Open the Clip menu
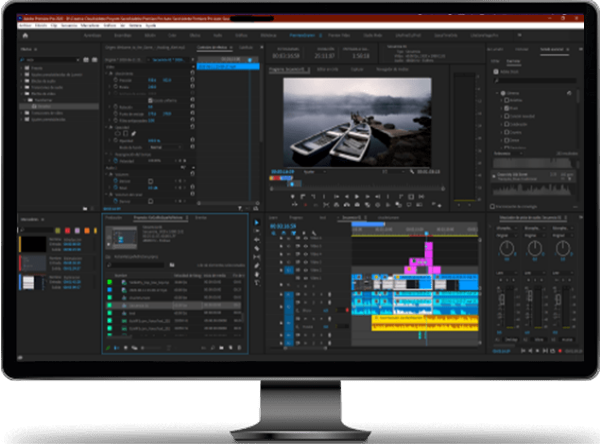 tap(54, 25)
